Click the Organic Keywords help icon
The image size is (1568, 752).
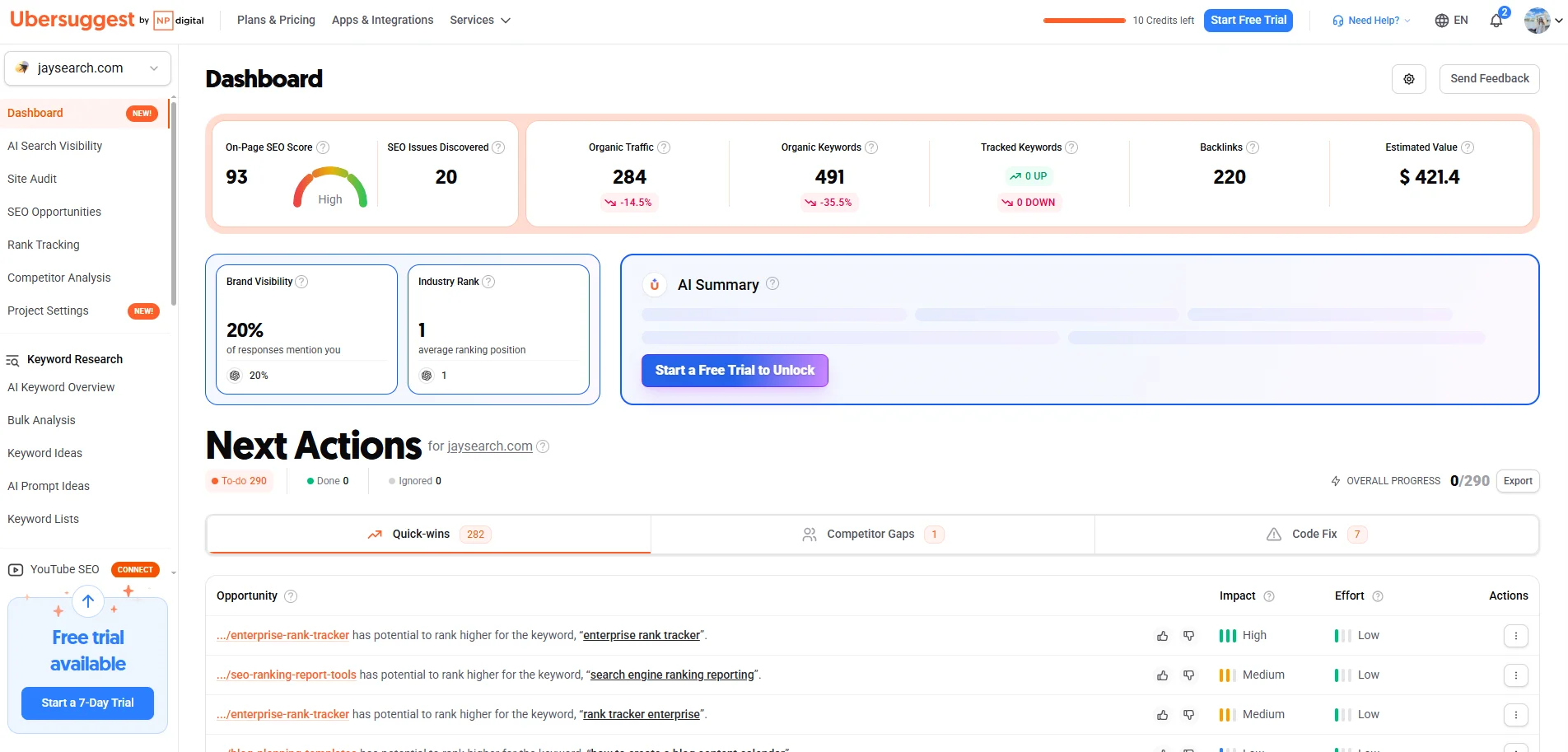871,147
